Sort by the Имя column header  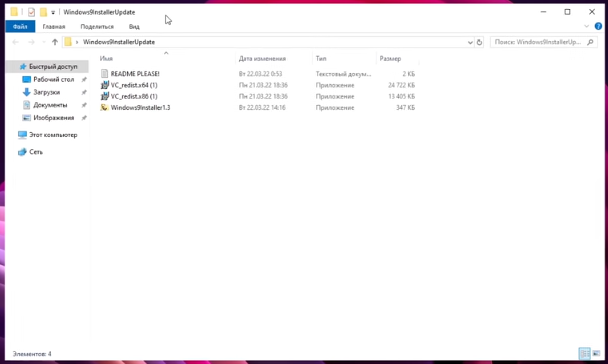(106, 59)
